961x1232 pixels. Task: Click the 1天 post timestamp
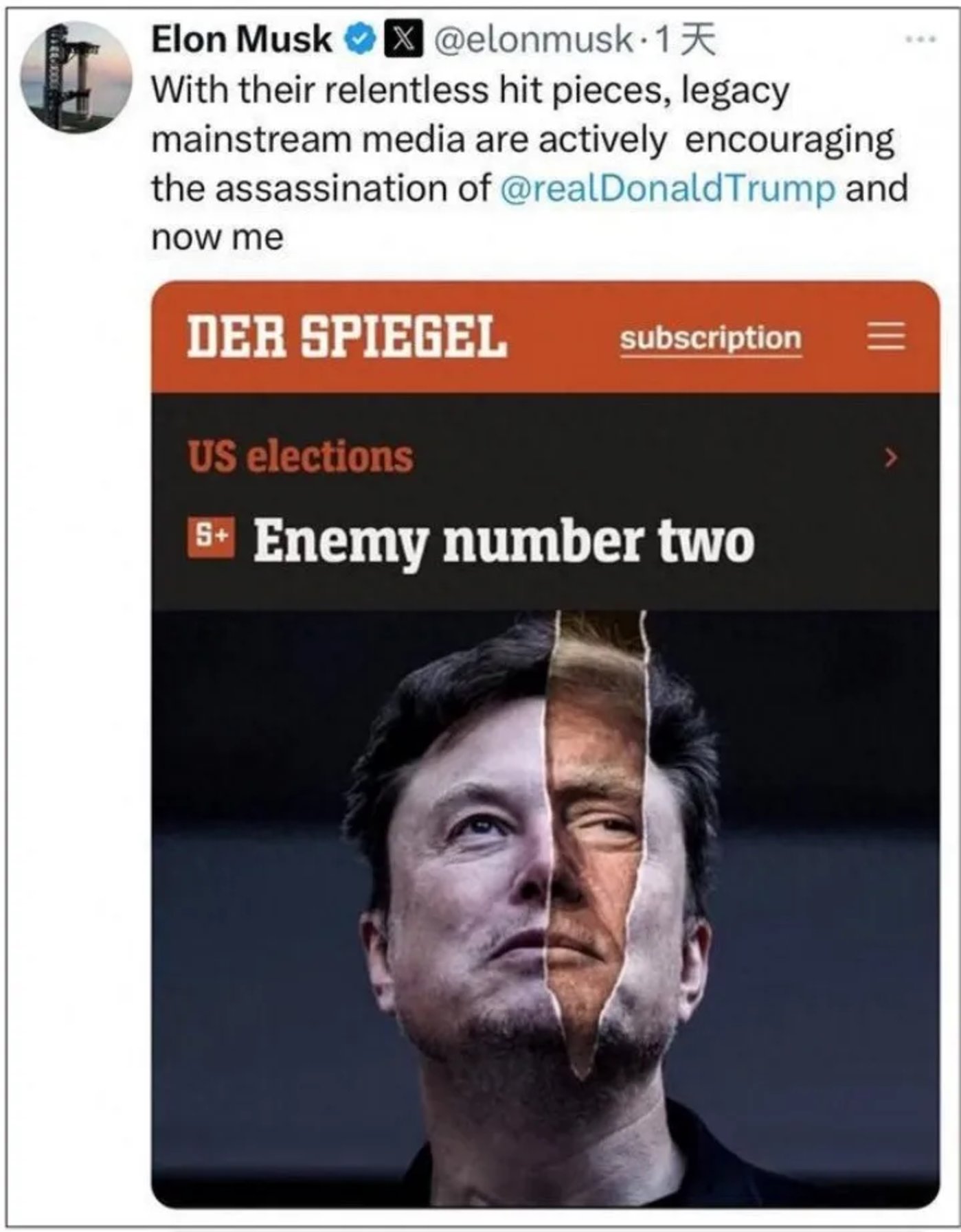tap(686, 40)
